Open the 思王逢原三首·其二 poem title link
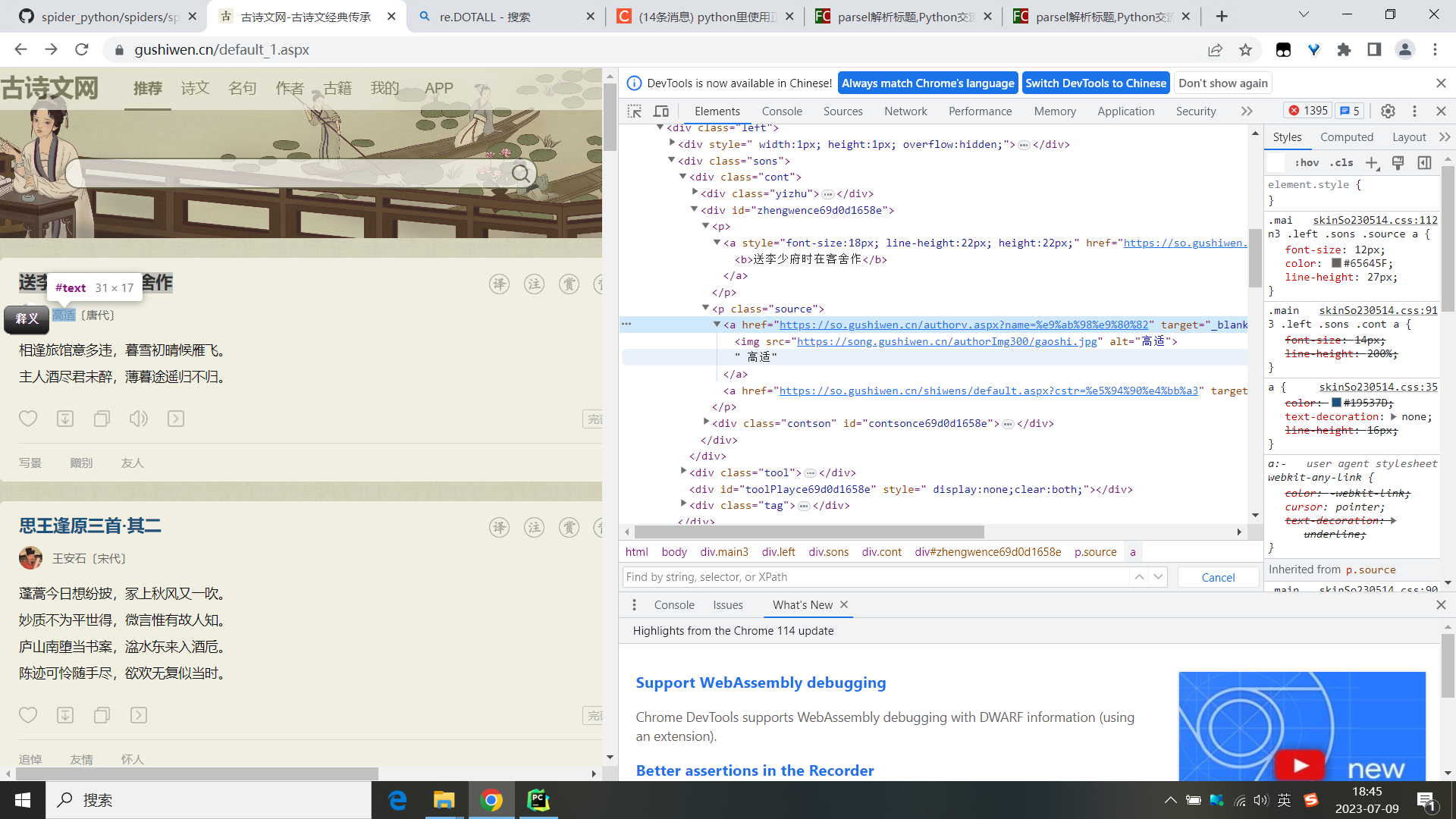Screen dimensions: 1456x819 click(x=90, y=526)
